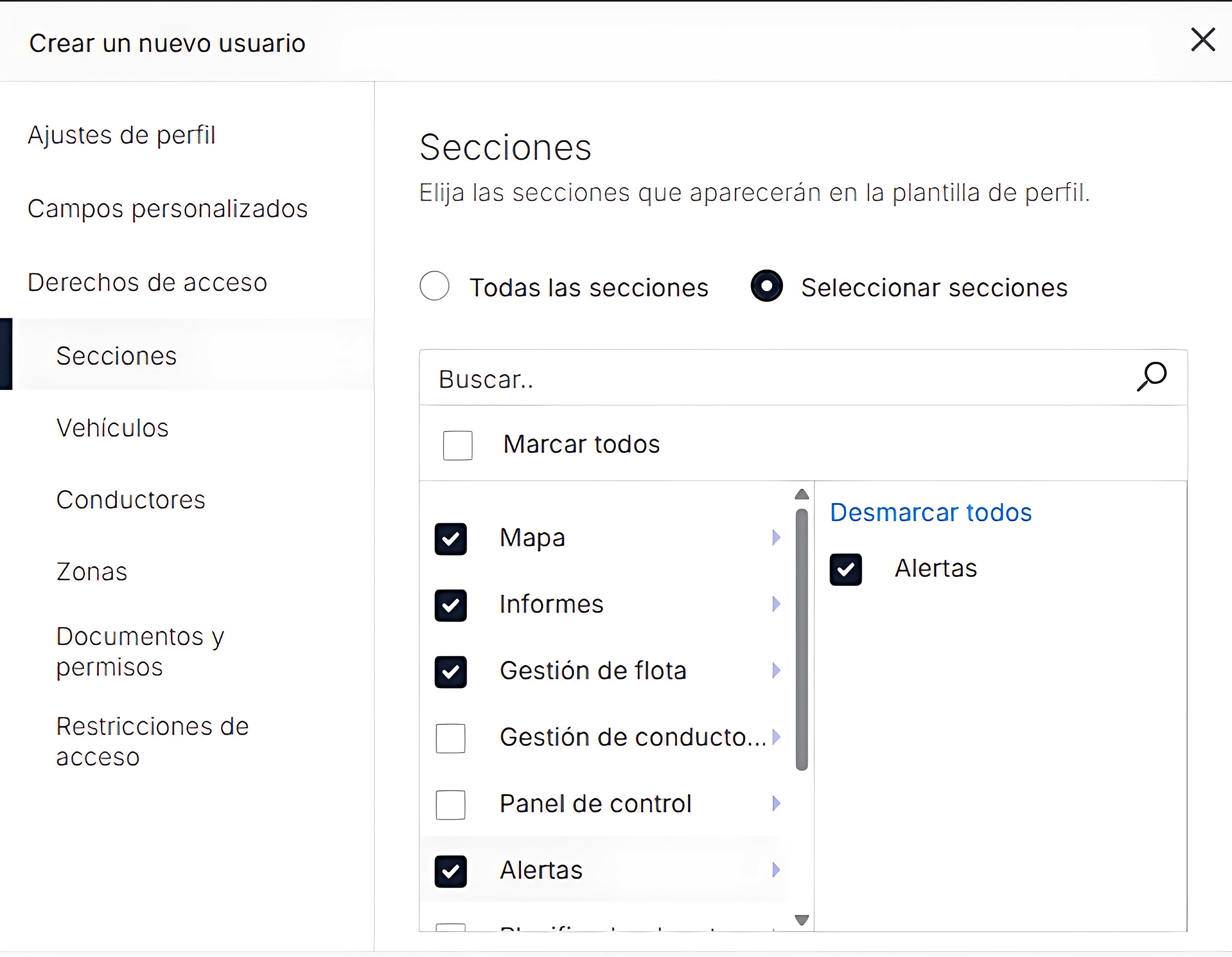Image resolution: width=1232 pixels, height=957 pixels.
Task: Expand the Informes section options
Action: 776,604
